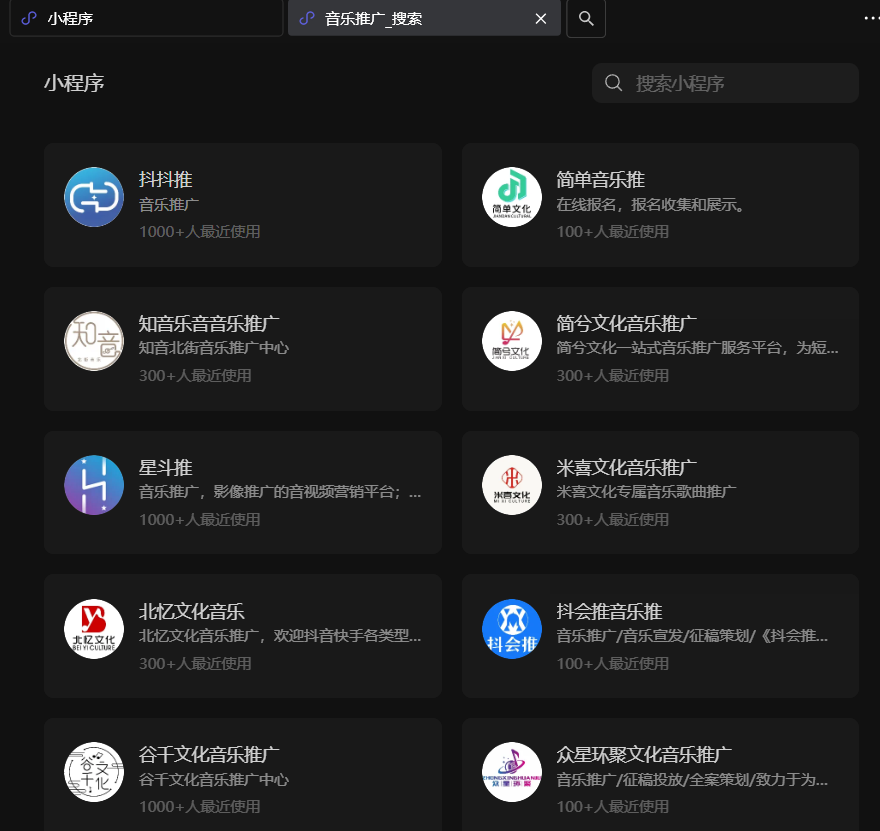The width and height of the screenshot is (880, 831).
Task: Click the 米喜文化专属音乐歌曲推广 description
Action: 646,492
